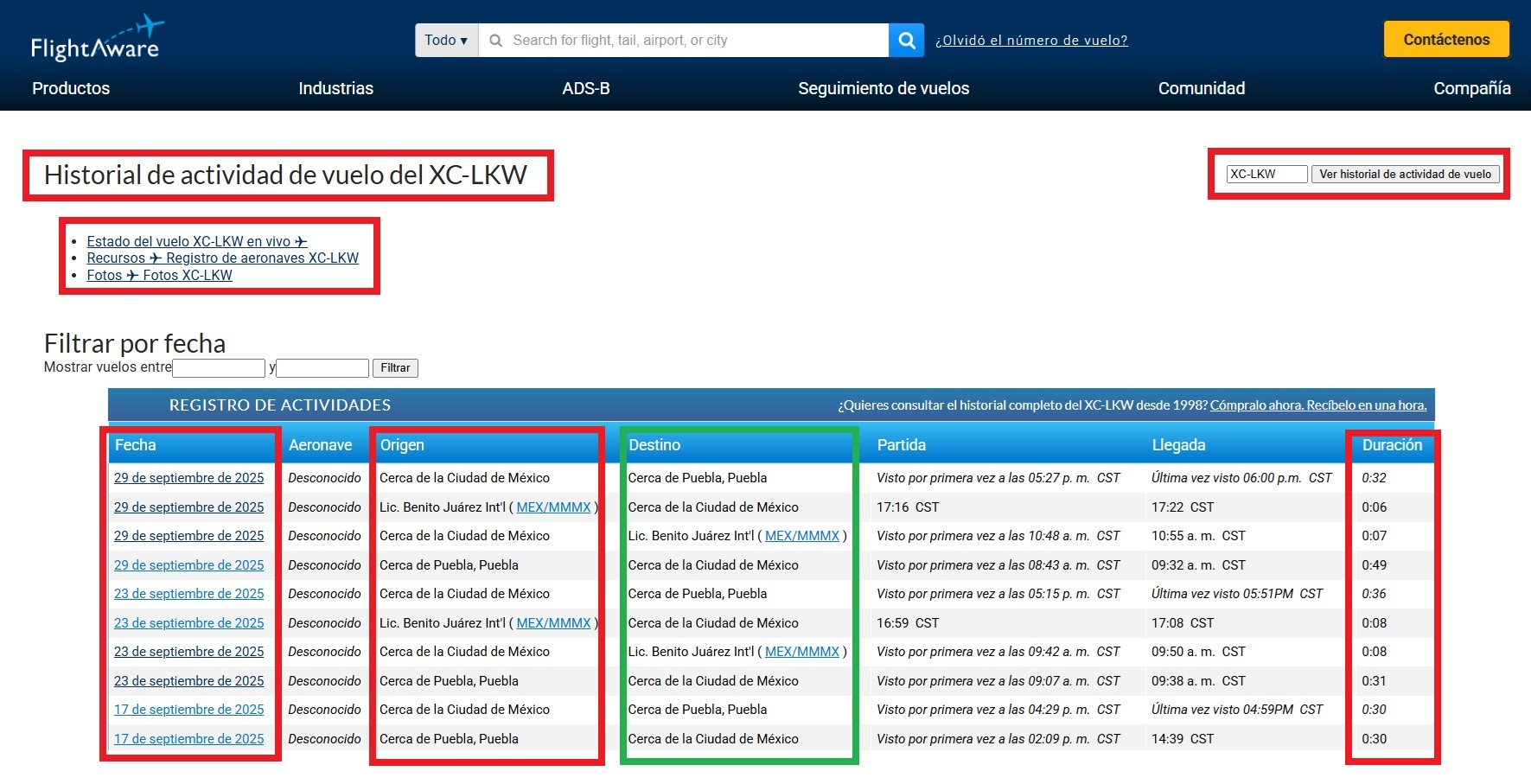1531x784 pixels.
Task: Click the FlightAware logo
Action: point(96,40)
